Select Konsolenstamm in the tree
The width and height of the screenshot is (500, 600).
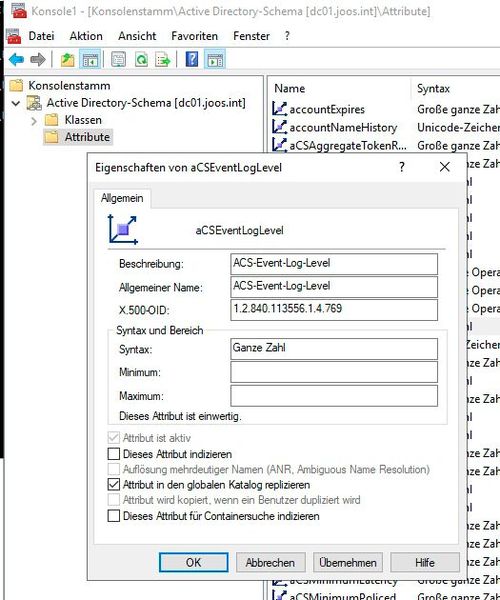tap(69, 85)
